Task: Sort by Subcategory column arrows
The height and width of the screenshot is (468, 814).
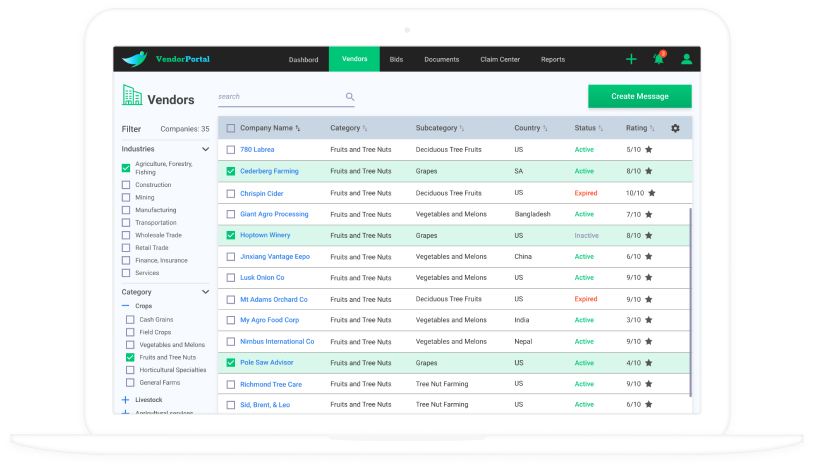Action: click(x=462, y=128)
